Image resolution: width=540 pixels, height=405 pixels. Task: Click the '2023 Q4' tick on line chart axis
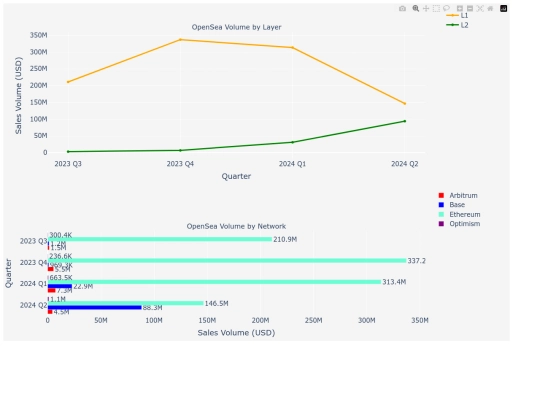pyautogui.click(x=180, y=164)
